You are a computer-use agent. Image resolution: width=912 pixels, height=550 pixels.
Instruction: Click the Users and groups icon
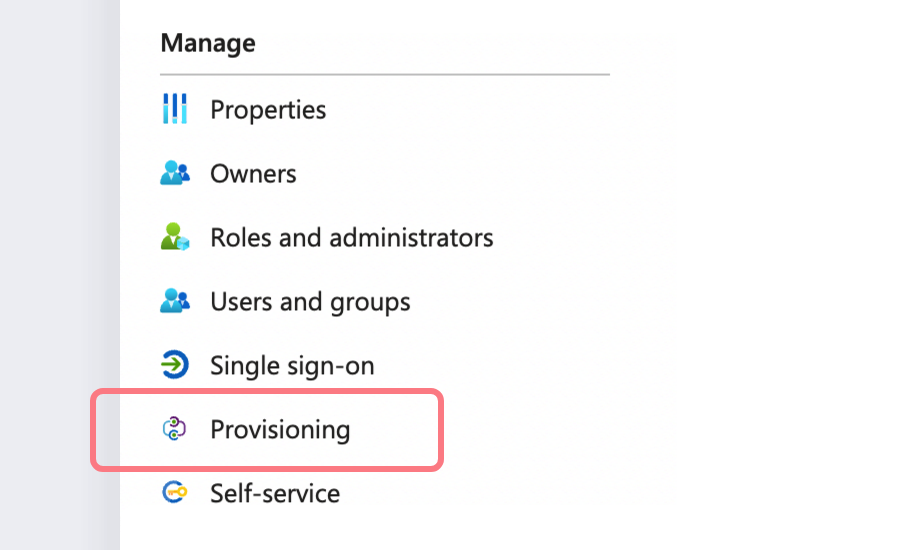click(175, 301)
